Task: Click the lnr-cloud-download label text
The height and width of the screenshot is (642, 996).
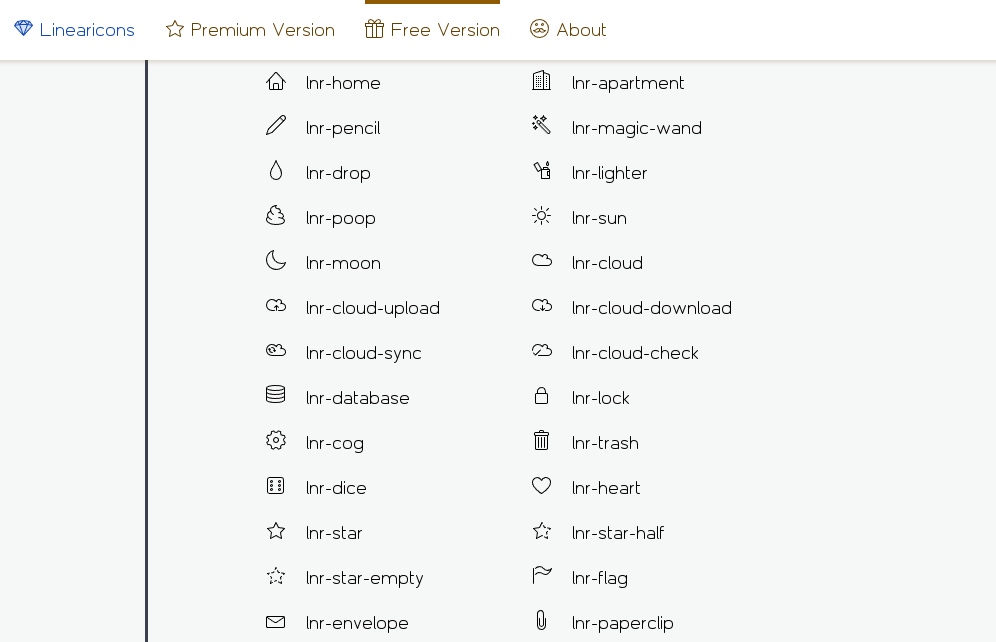Action: pos(652,309)
